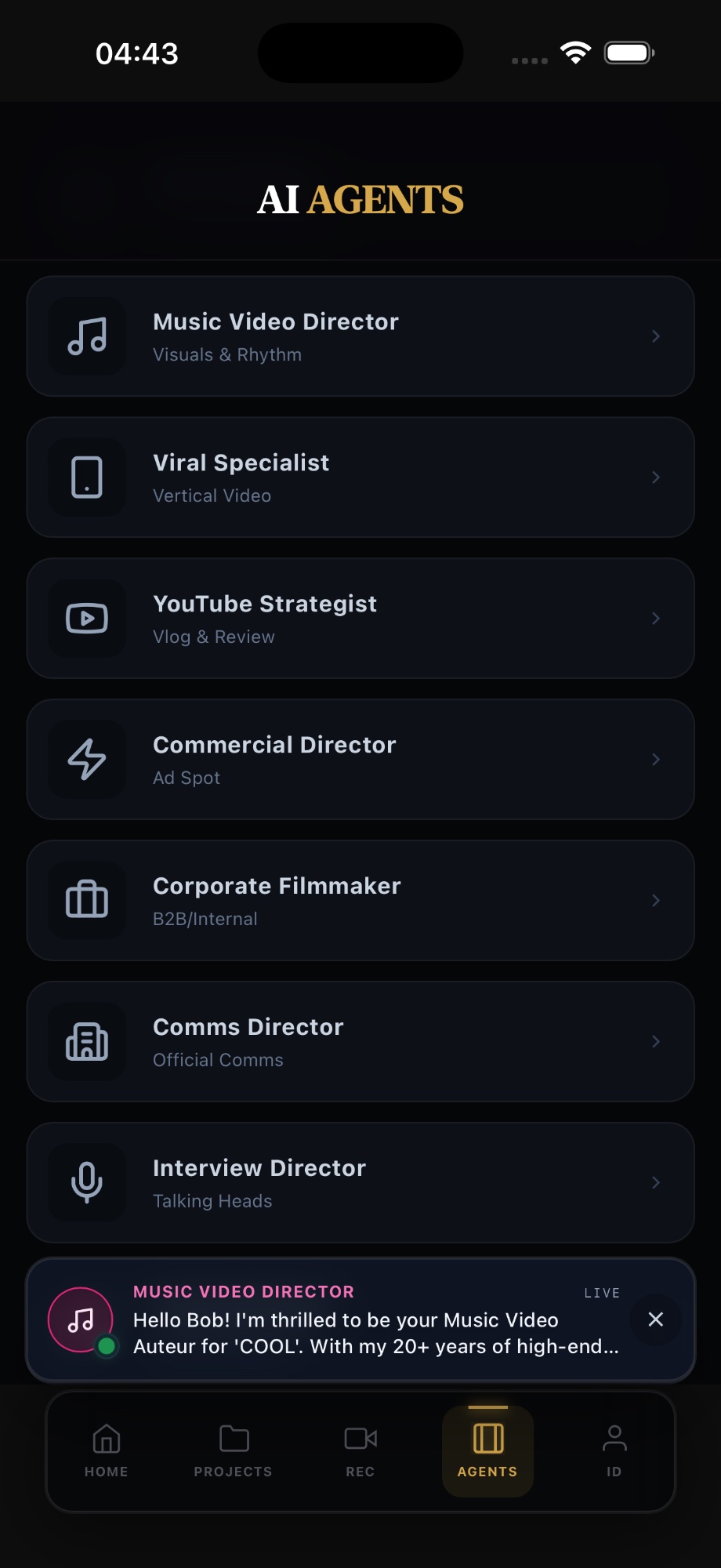Dismiss the live Music Video Director banner
This screenshot has width=721, height=1568.
pos(656,1319)
